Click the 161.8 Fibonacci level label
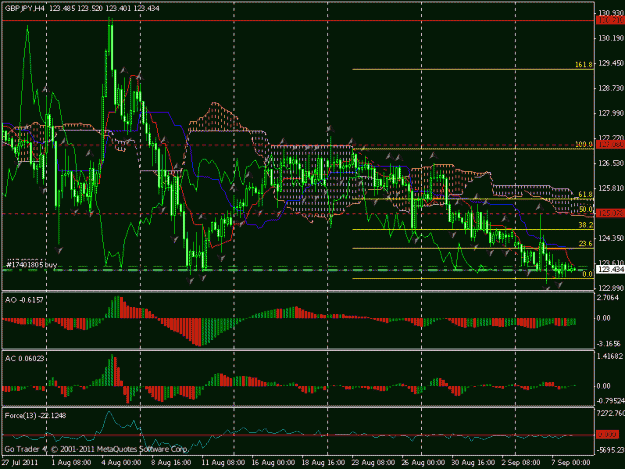The image size is (625, 469). 584,64
